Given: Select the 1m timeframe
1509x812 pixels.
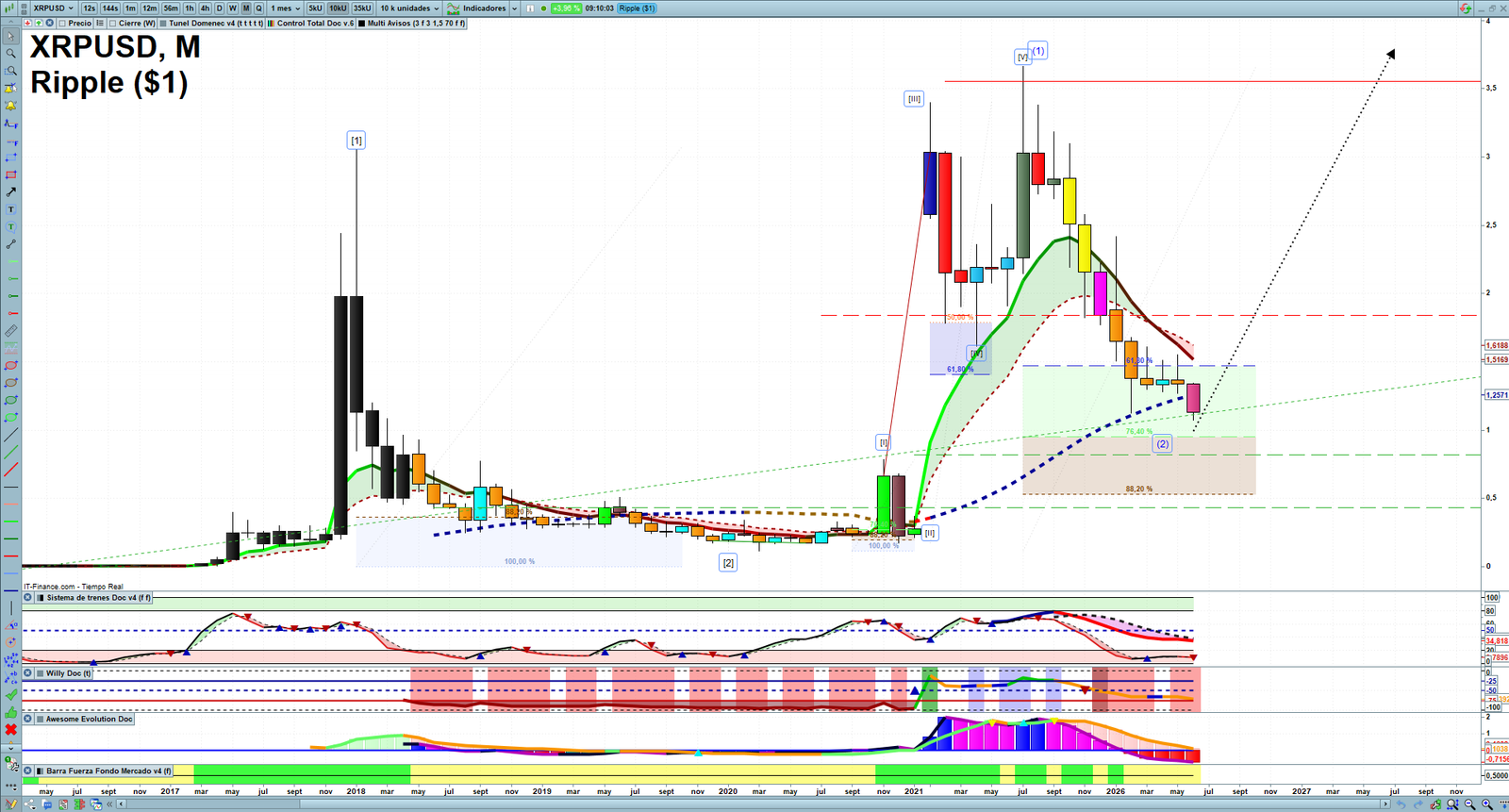Looking at the screenshot, I should pos(130,8).
